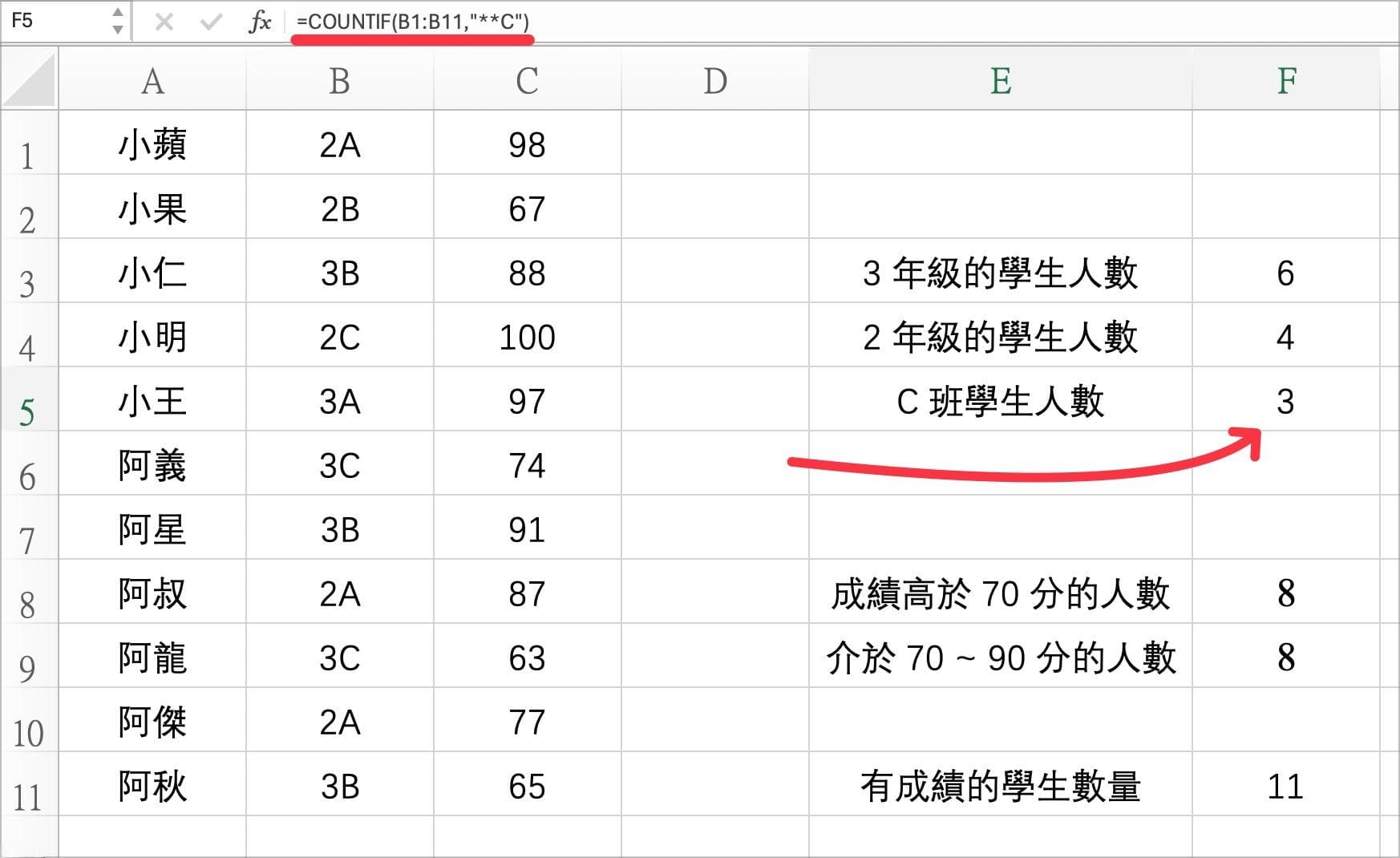Click score cell 67
1400x858 pixels.
(528, 207)
